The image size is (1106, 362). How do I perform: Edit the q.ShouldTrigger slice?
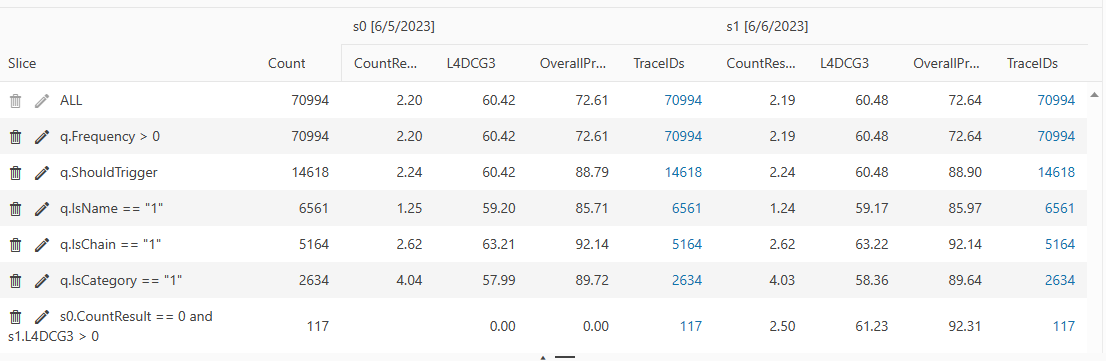[42, 172]
